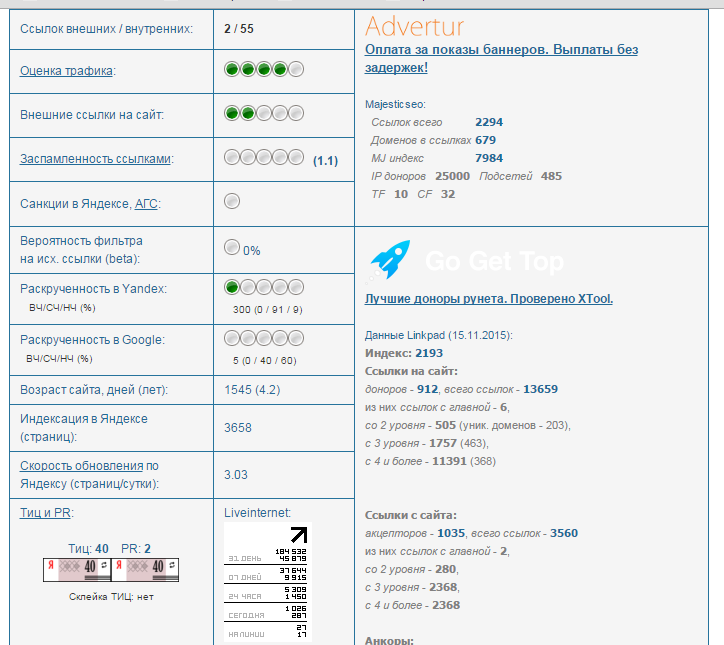724x645 pixels.
Task: Open the Лучшие доноры рунета XTool link
Action: 489,299
